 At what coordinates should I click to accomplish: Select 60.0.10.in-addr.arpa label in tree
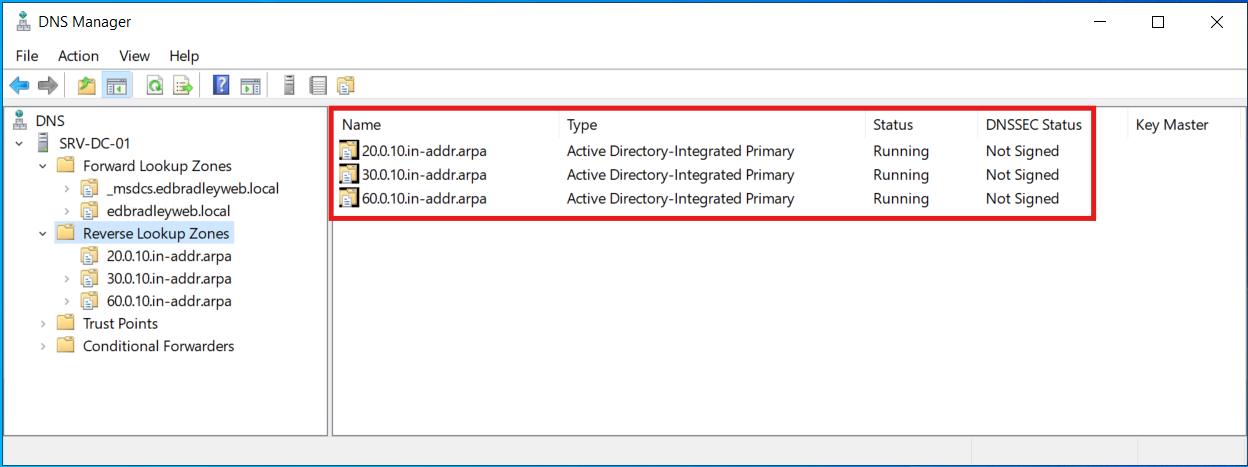click(x=169, y=301)
